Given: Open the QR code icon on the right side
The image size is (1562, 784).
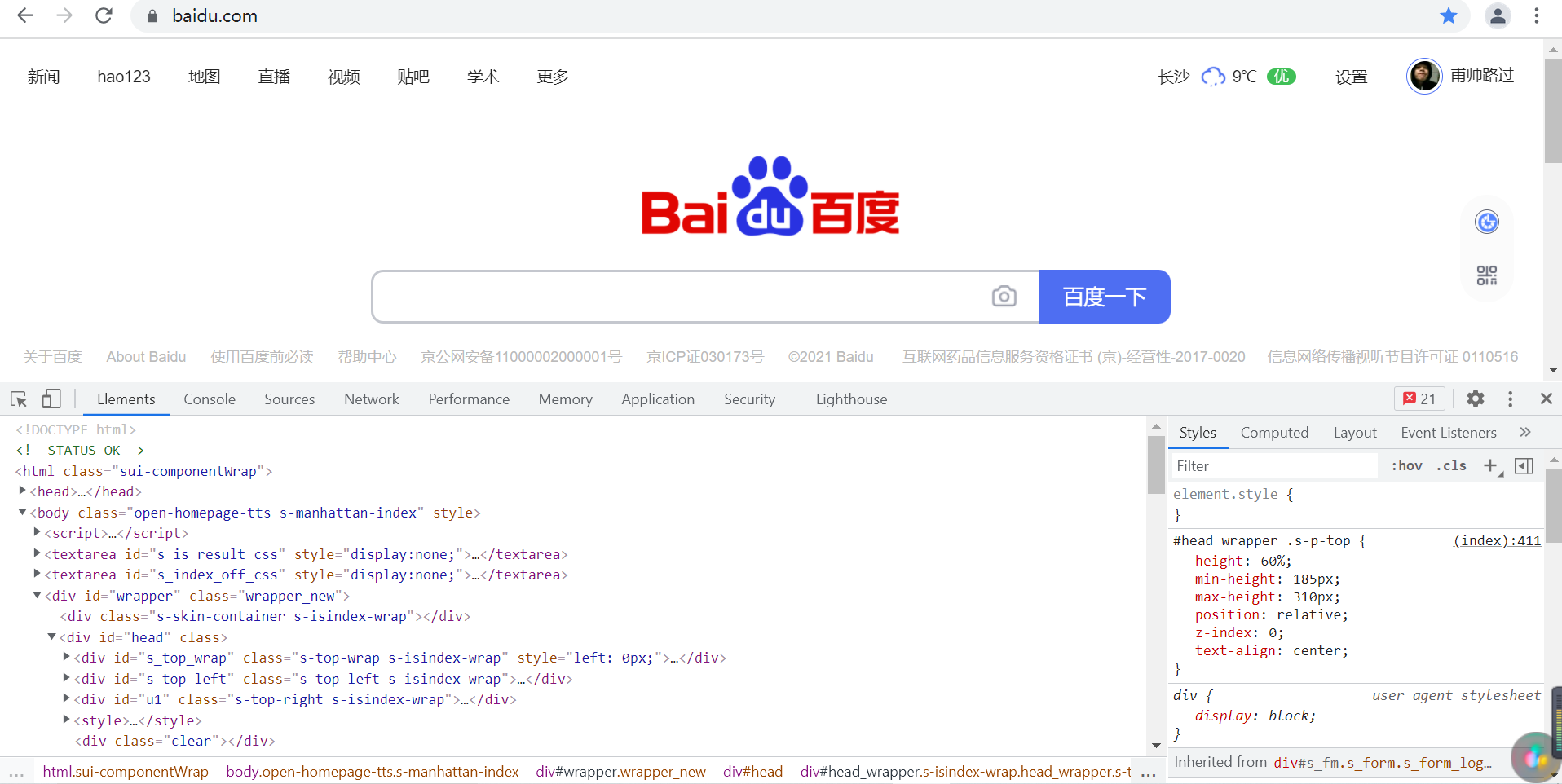Looking at the screenshot, I should [x=1487, y=275].
